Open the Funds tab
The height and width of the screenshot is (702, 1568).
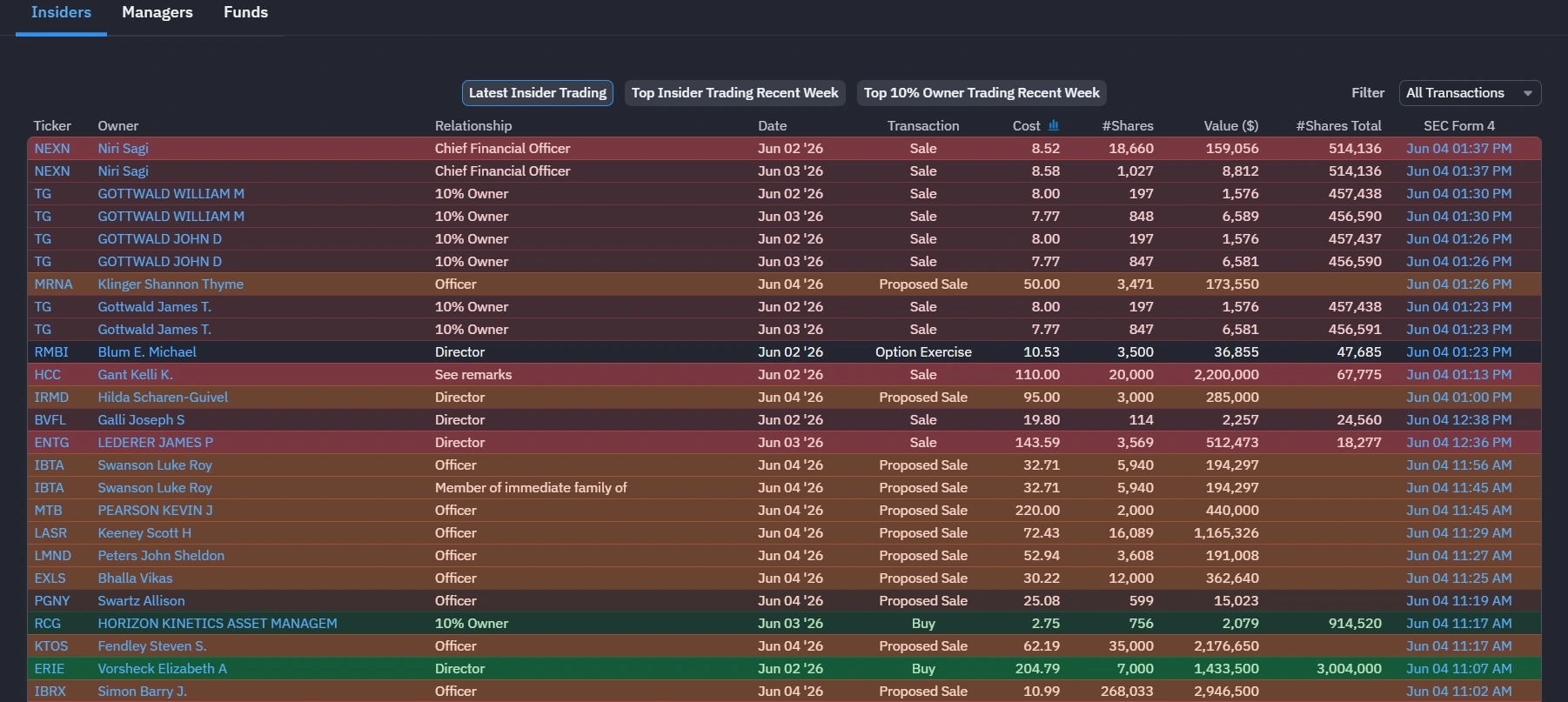[245, 13]
